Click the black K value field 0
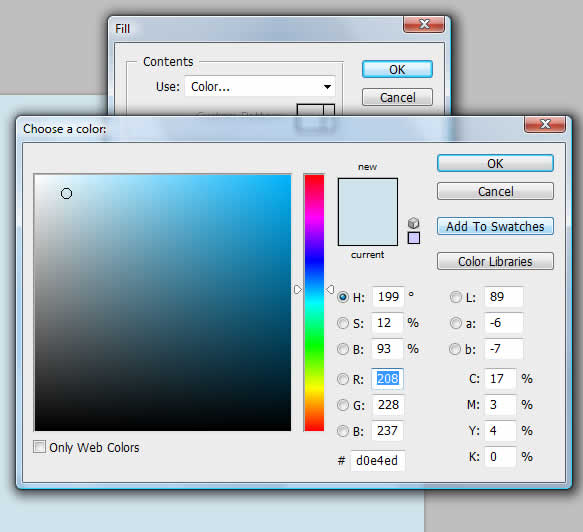The height and width of the screenshot is (532, 583). pyautogui.click(x=500, y=457)
